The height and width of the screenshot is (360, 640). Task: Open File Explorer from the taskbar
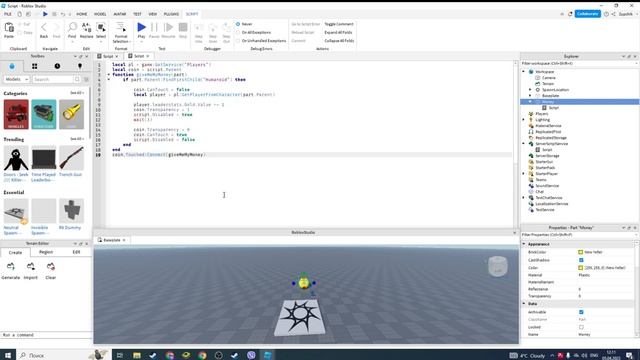point(137,355)
